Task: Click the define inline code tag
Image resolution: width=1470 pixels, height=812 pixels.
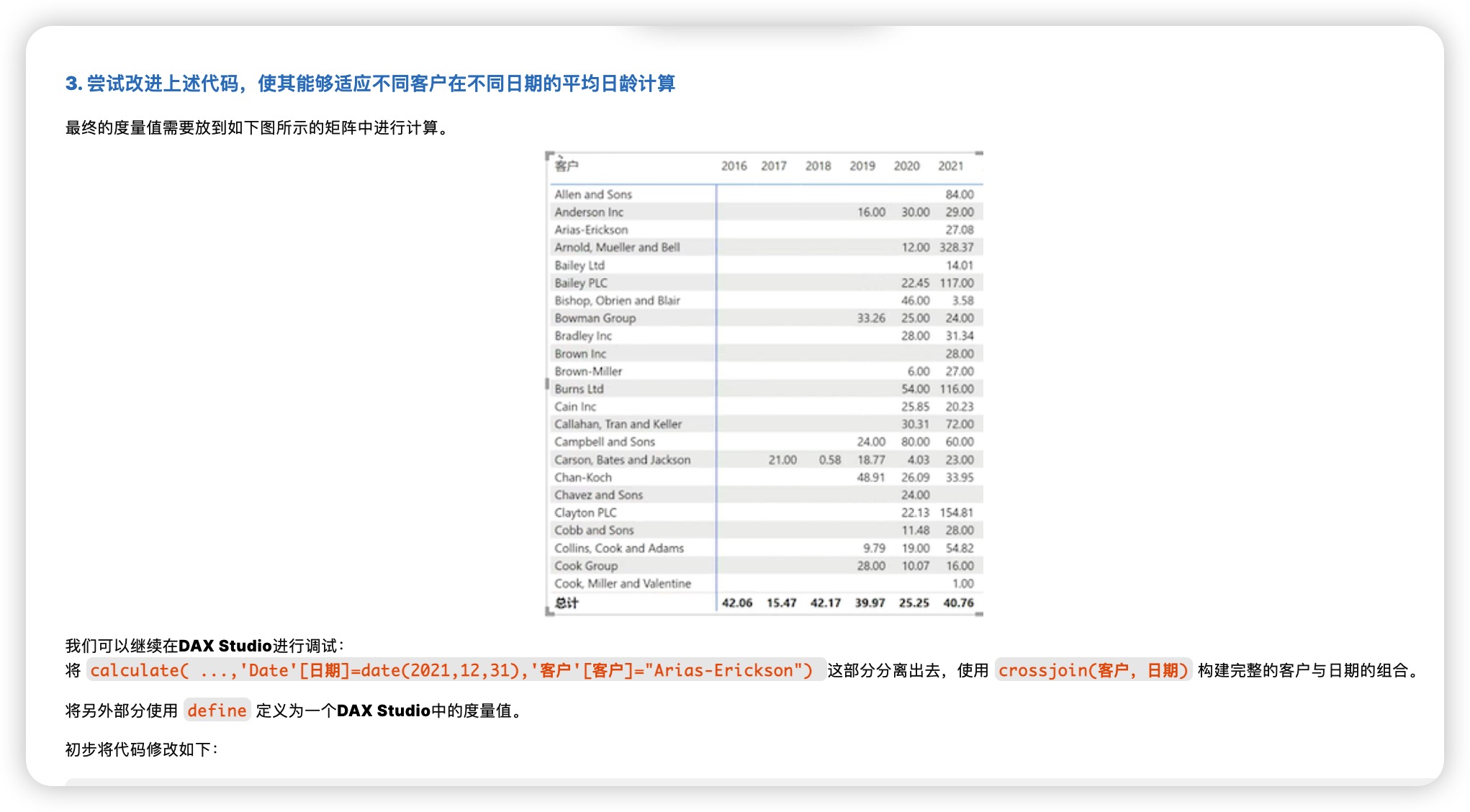Action: coord(217,710)
